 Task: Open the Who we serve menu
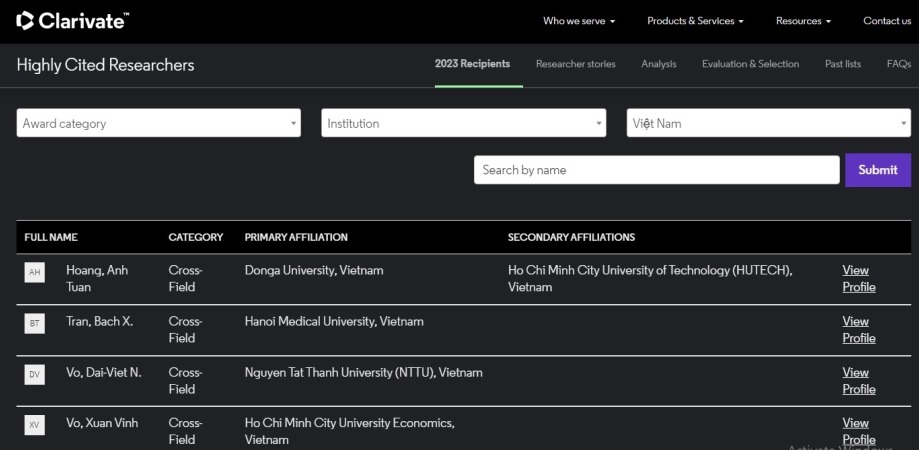click(x=579, y=21)
